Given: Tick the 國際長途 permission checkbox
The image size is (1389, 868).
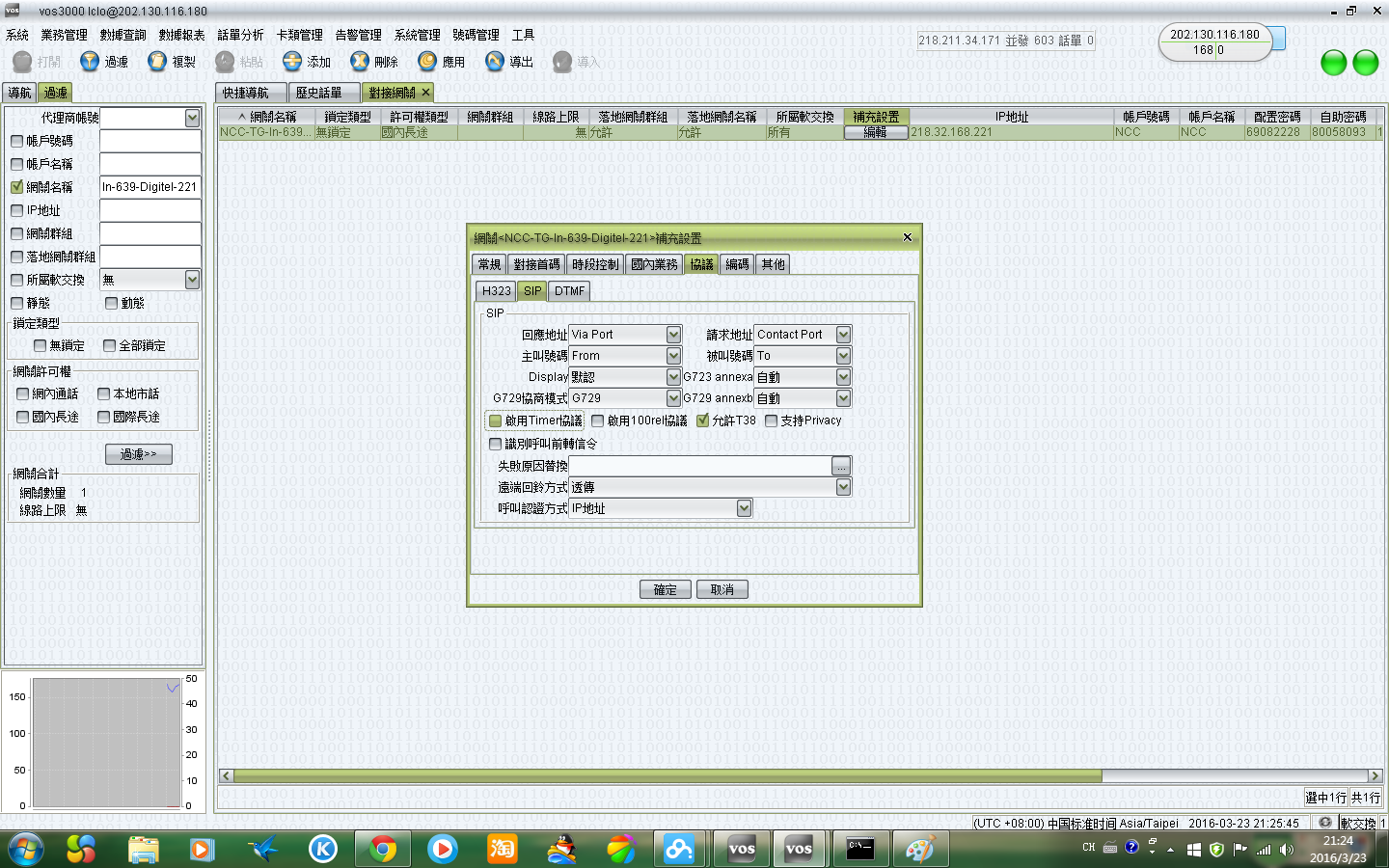Looking at the screenshot, I should (103, 417).
